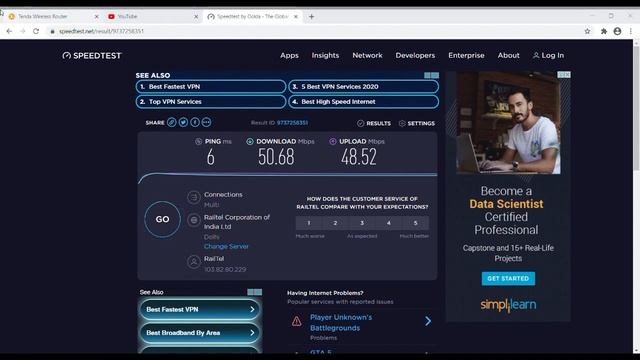
Task: Click the top SEE ALSO Best Fastest VPN link
Action: point(211,87)
